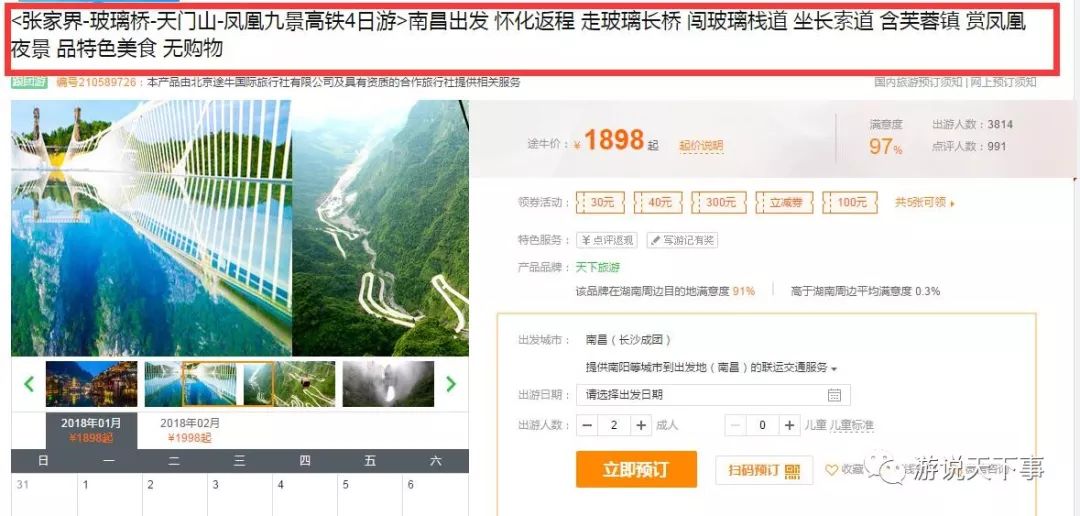Select a date in 请选择出发日期 field

click(x=713, y=395)
